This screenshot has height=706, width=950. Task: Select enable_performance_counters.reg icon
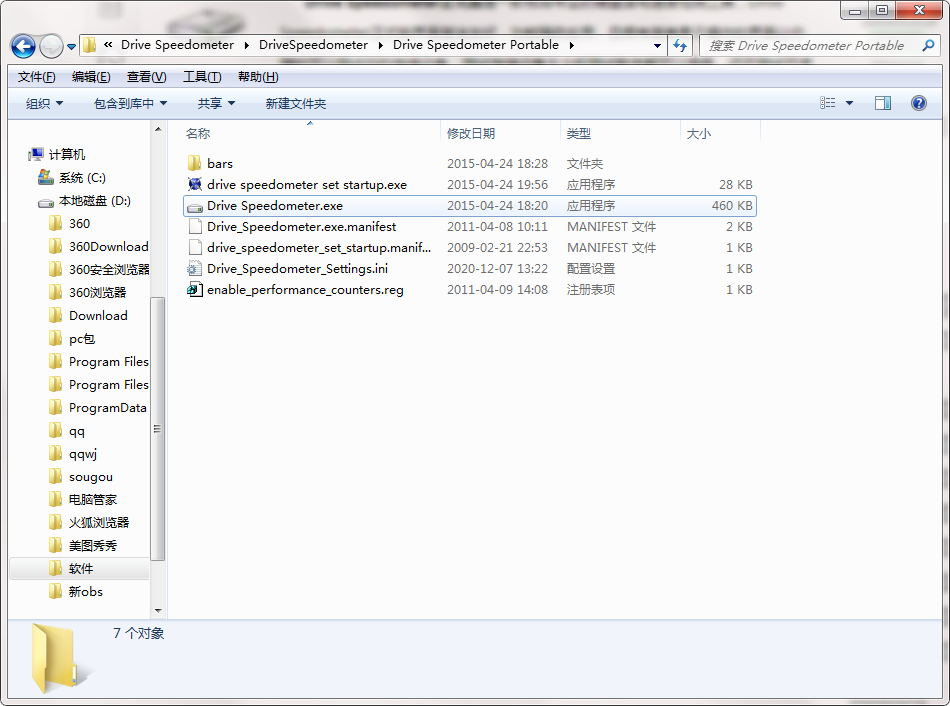pyautogui.click(x=194, y=290)
